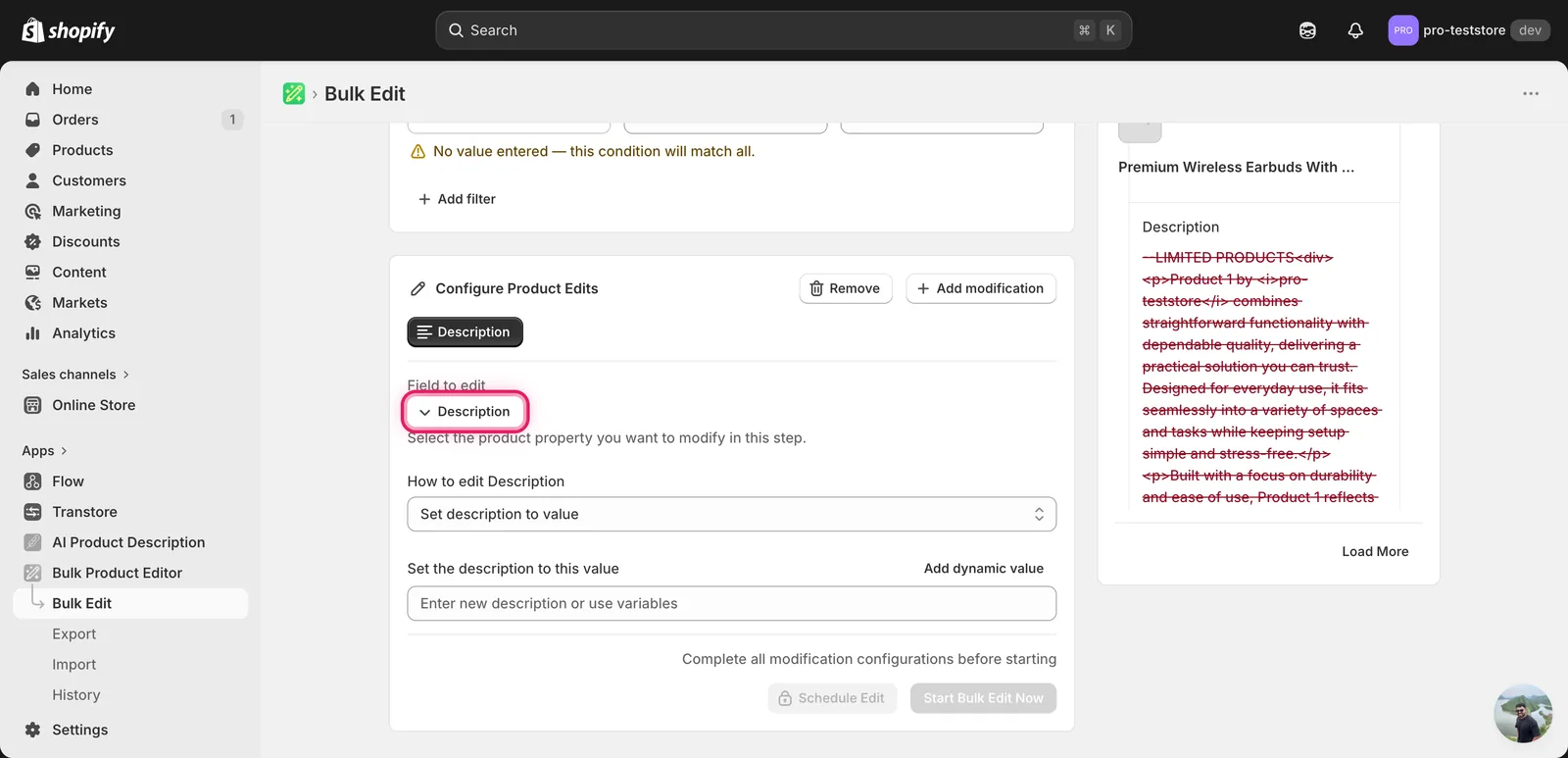Click the top Search bar
Screen dimensions: 1568x758
783,30
